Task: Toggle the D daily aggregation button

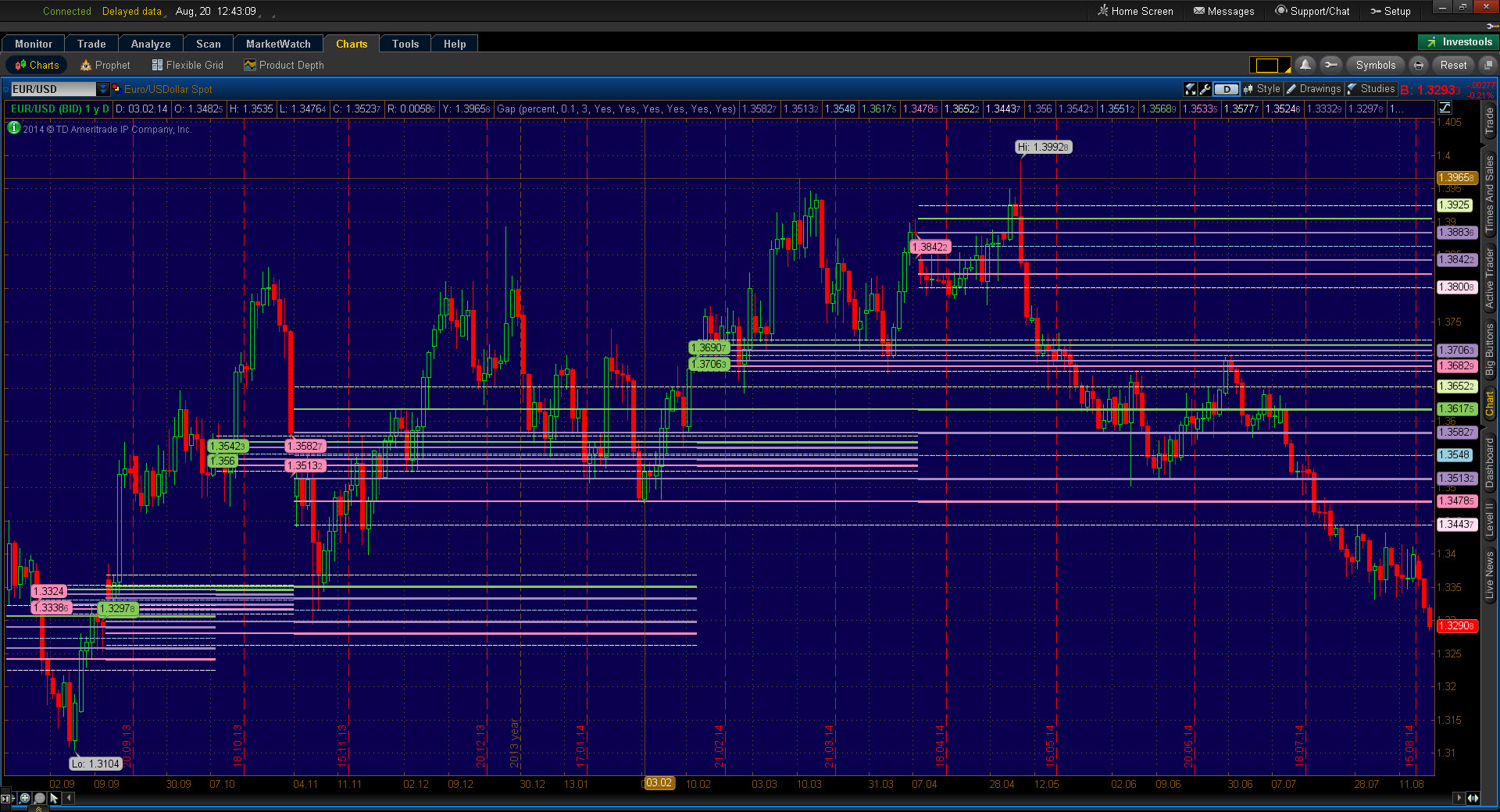Action: pos(1227,89)
